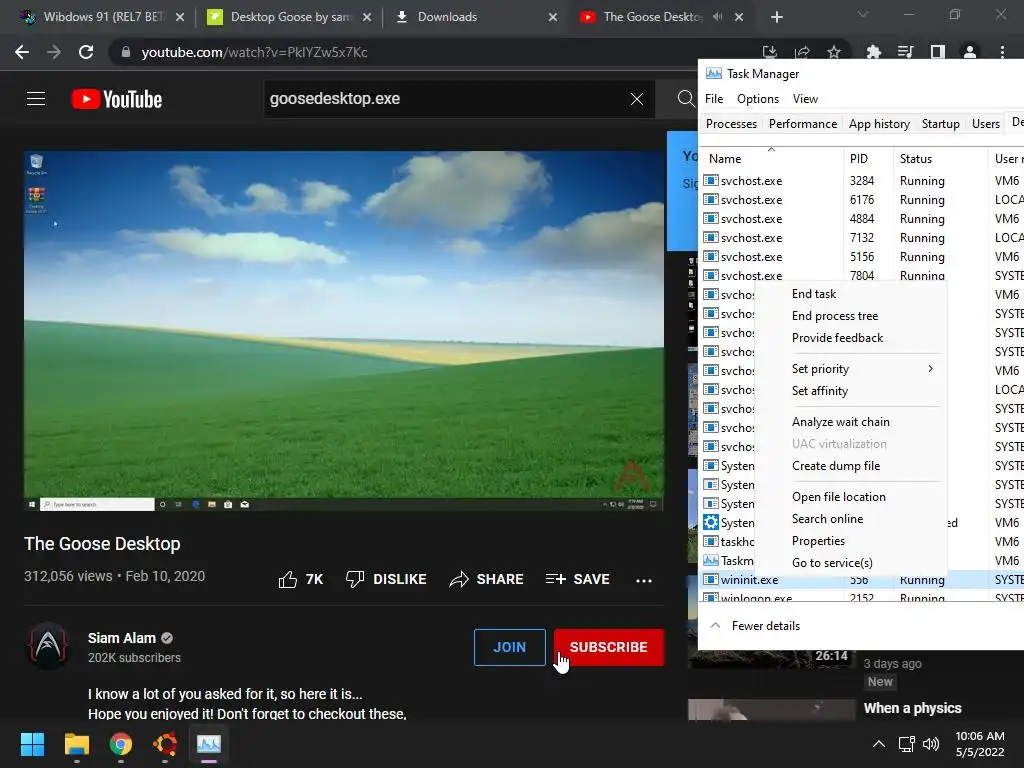1024x768 pixels.
Task: Open the network tray icon
Action: [906, 744]
